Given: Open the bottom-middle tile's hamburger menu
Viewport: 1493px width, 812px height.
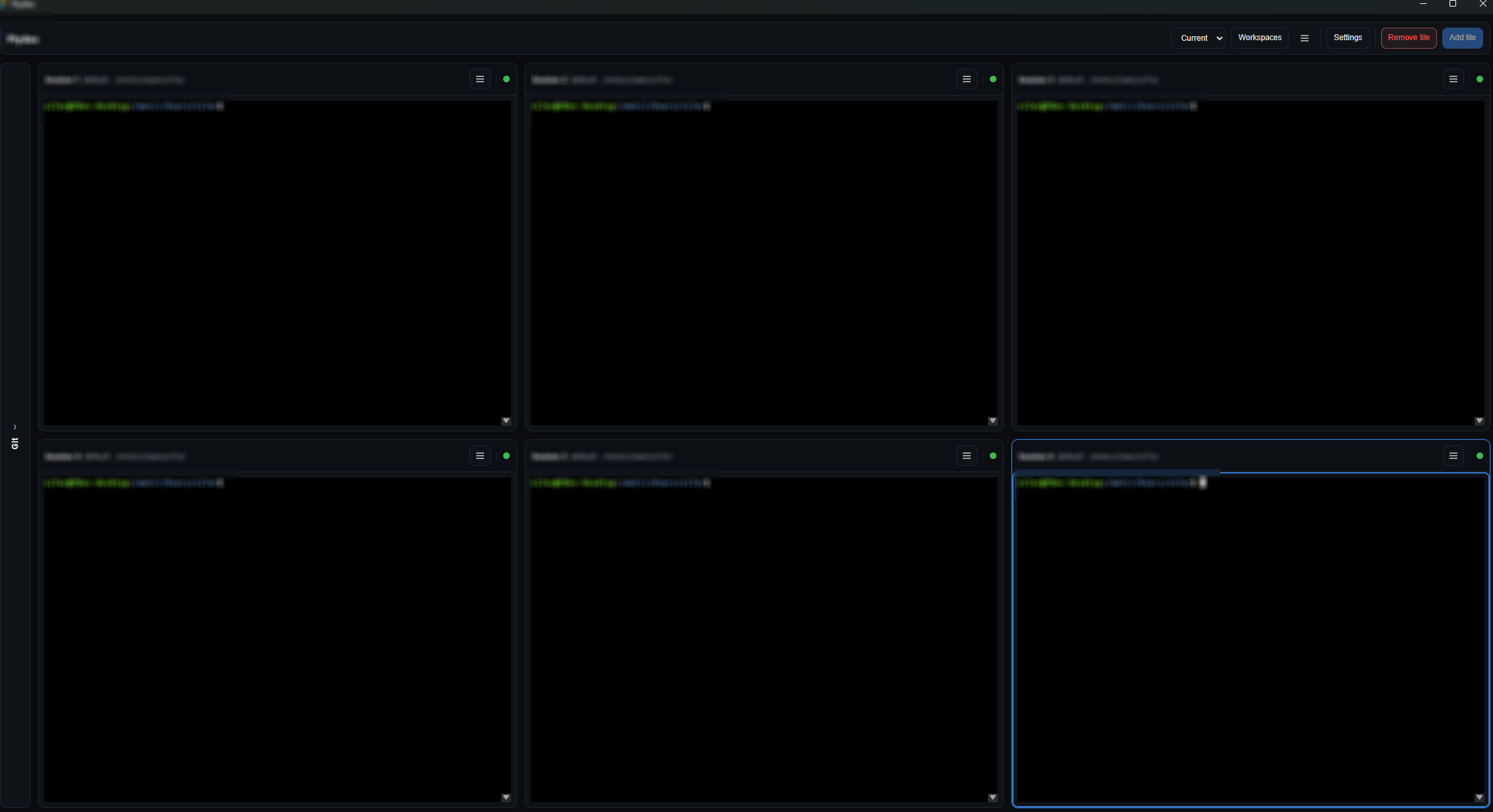Looking at the screenshot, I should [966, 456].
